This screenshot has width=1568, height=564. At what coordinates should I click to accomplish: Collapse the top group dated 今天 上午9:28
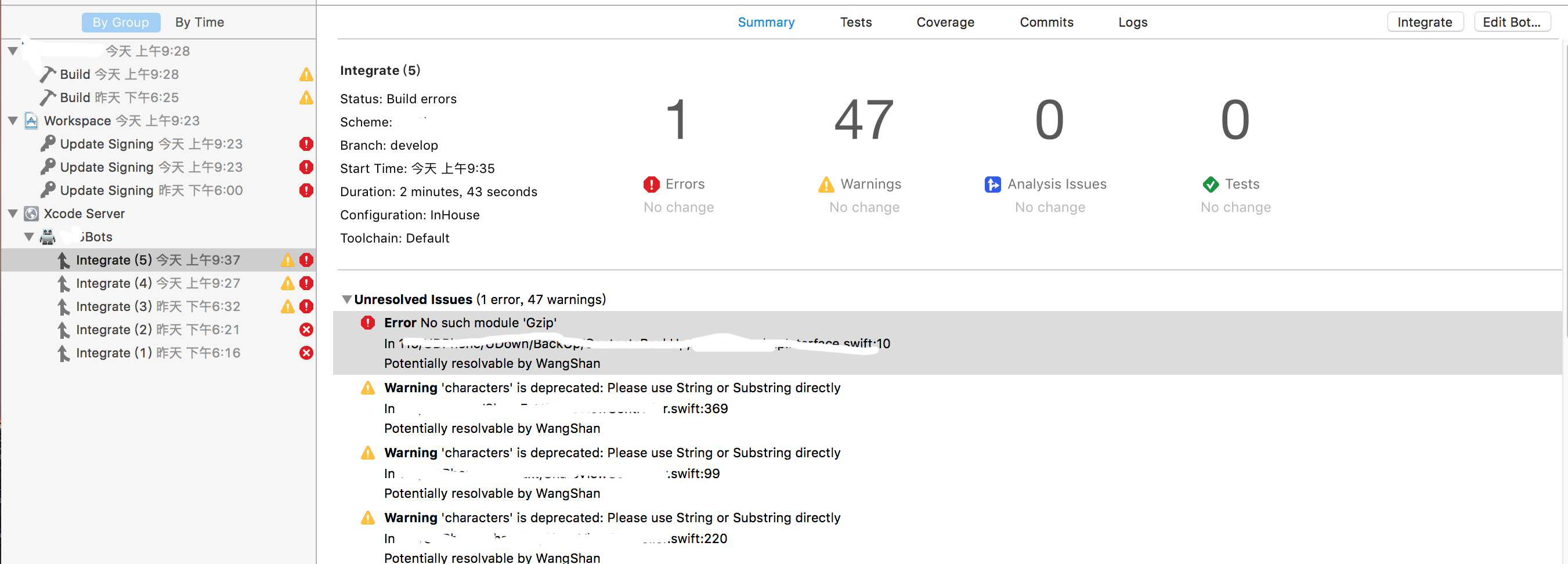point(12,51)
